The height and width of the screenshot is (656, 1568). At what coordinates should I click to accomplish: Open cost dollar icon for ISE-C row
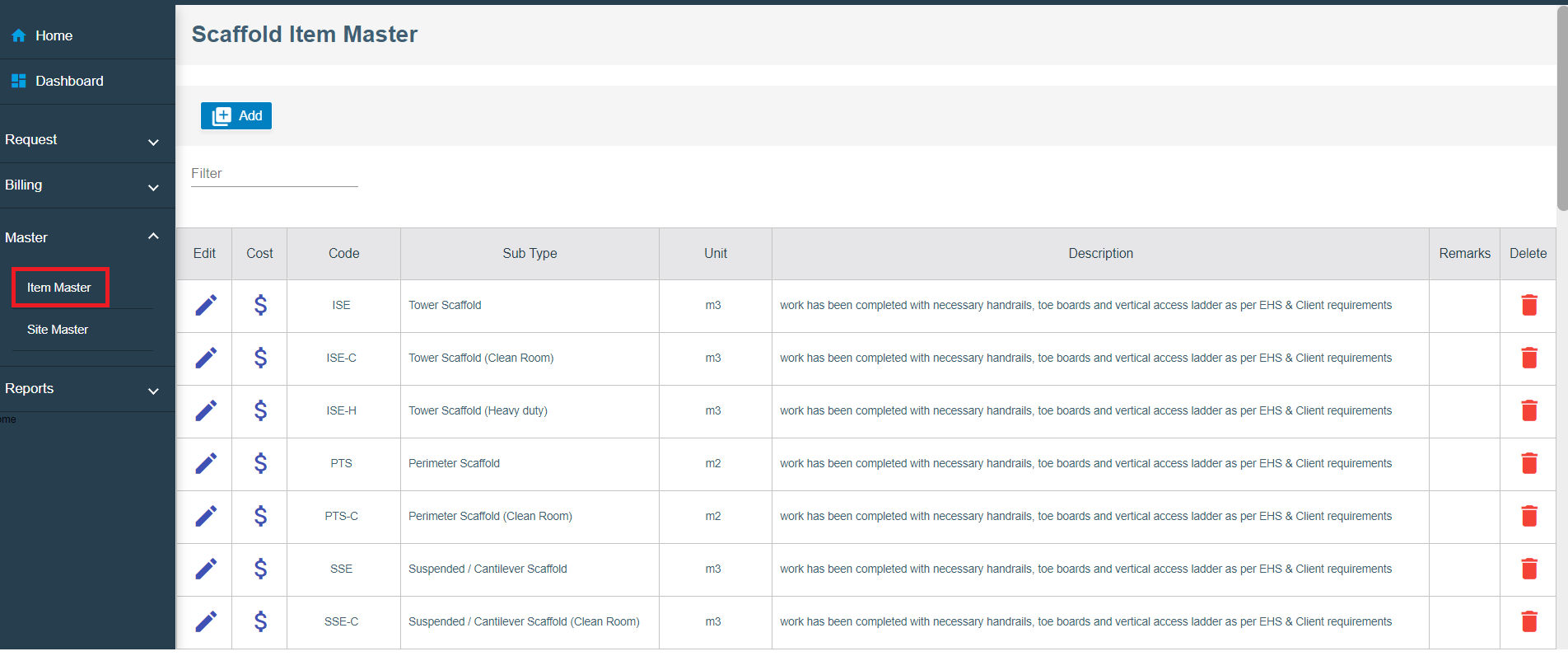(x=260, y=358)
